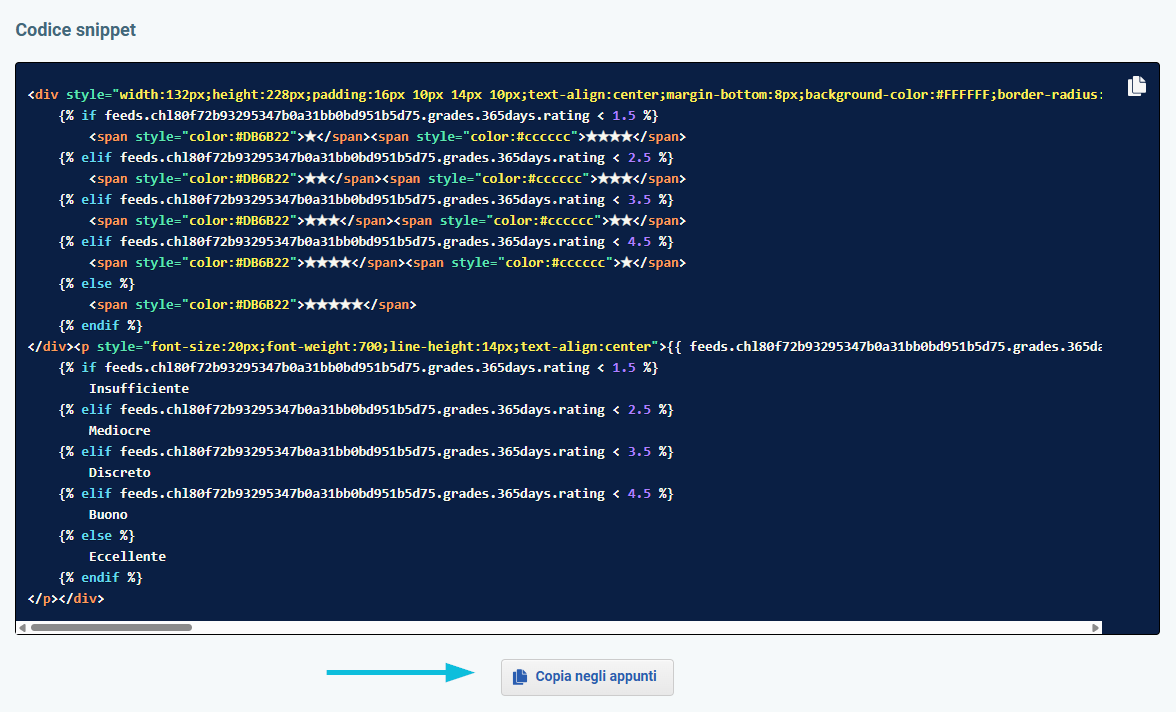The height and width of the screenshot is (712, 1176).
Task: Click the Mediocre line in the snippet
Action: [119, 431]
